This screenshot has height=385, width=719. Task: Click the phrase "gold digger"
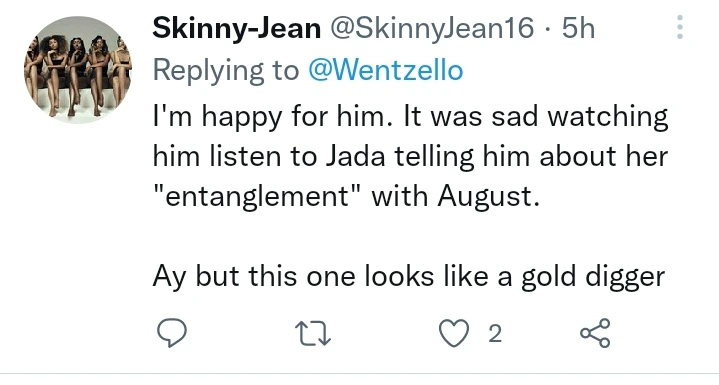pyautogui.click(x=593, y=277)
